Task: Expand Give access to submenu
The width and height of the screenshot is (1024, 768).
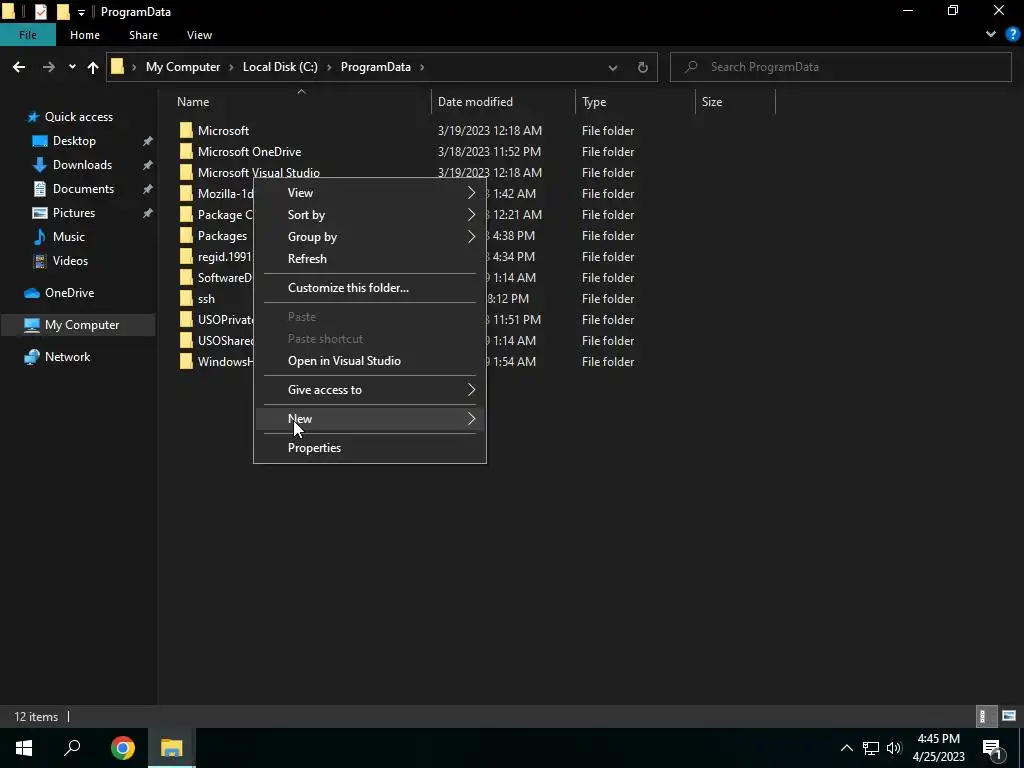Action: click(x=370, y=390)
